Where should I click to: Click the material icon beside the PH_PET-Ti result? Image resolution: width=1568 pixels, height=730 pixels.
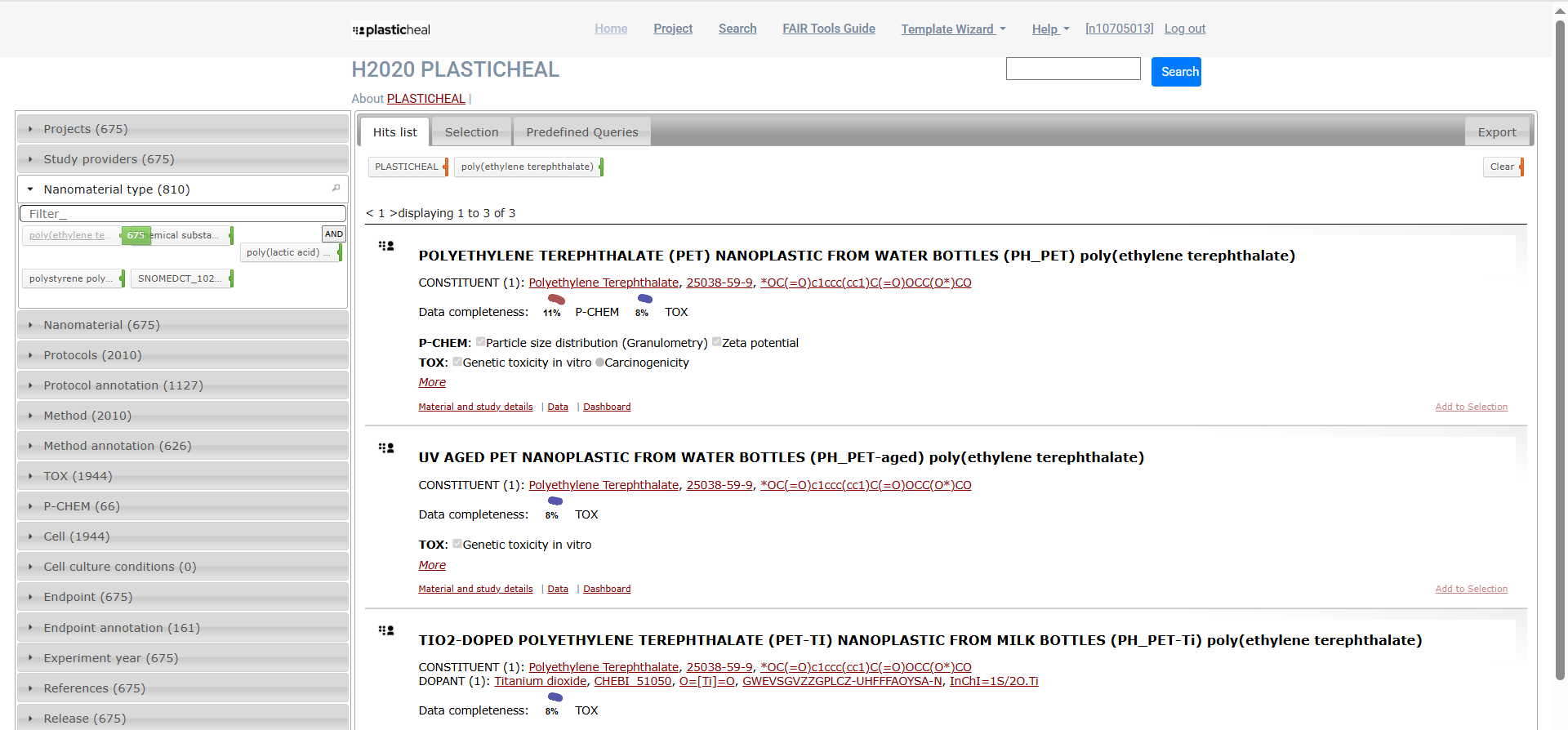pyautogui.click(x=386, y=630)
